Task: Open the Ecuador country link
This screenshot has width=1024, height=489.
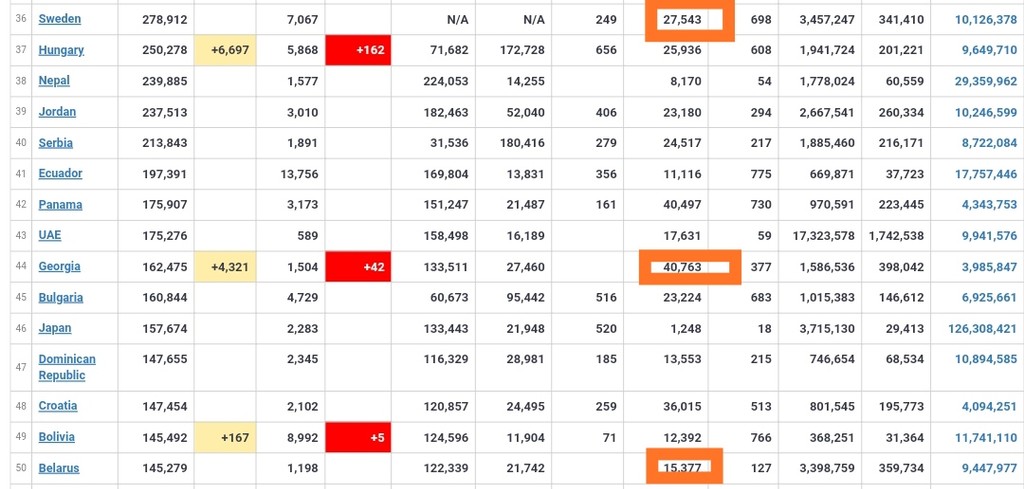Action: point(60,173)
